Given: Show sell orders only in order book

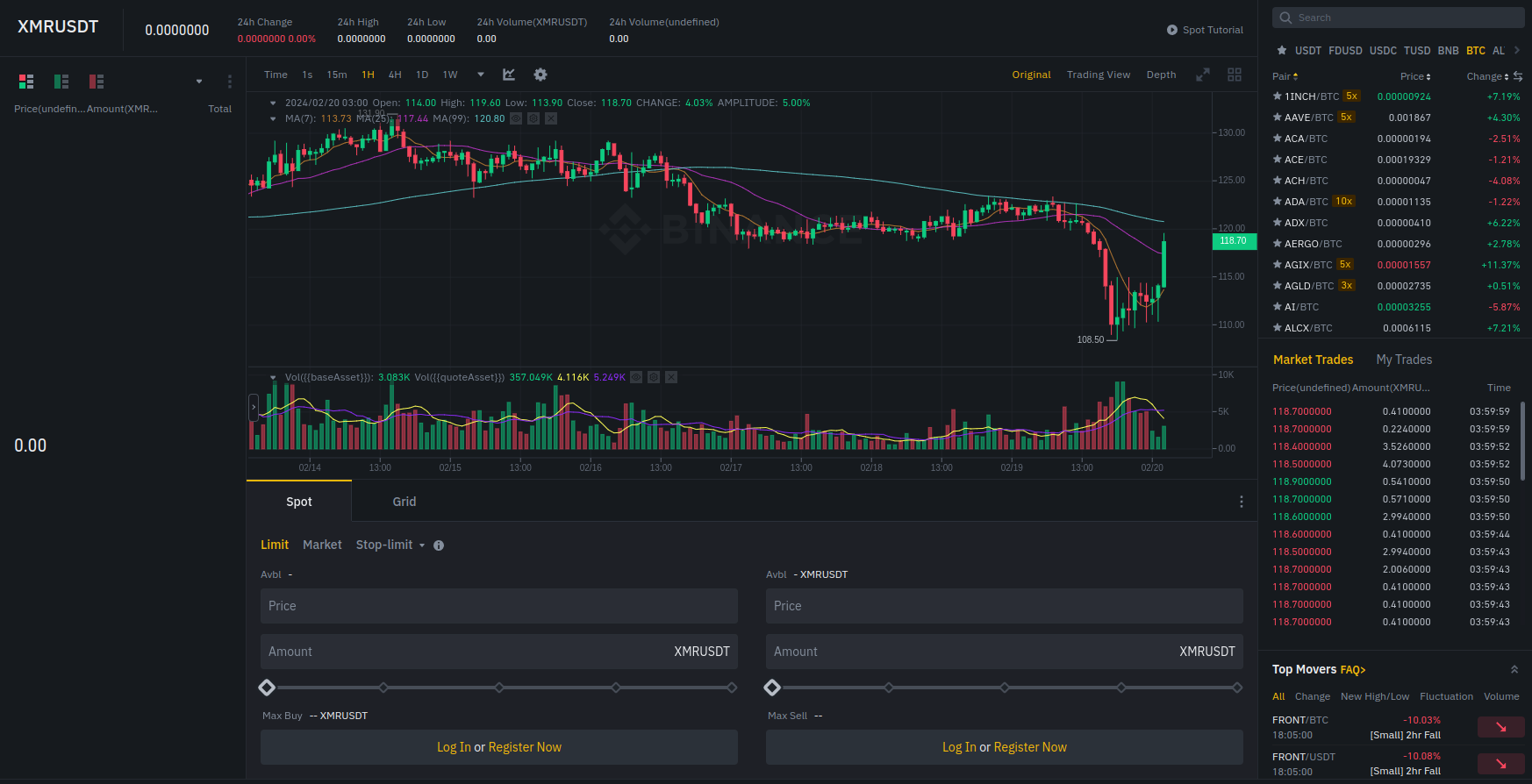Looking at the screenshot, I should (x=97, y=82).
